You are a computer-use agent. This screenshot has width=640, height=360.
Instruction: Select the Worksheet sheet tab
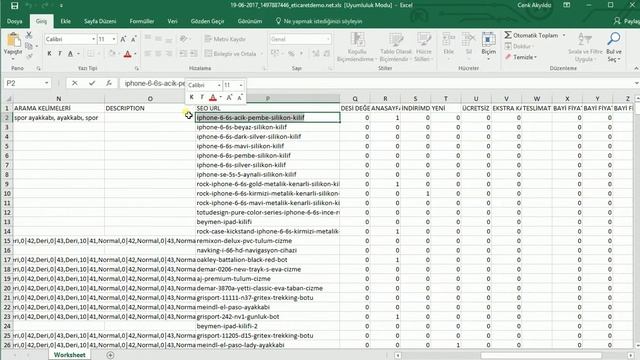[x=70, y=355]
